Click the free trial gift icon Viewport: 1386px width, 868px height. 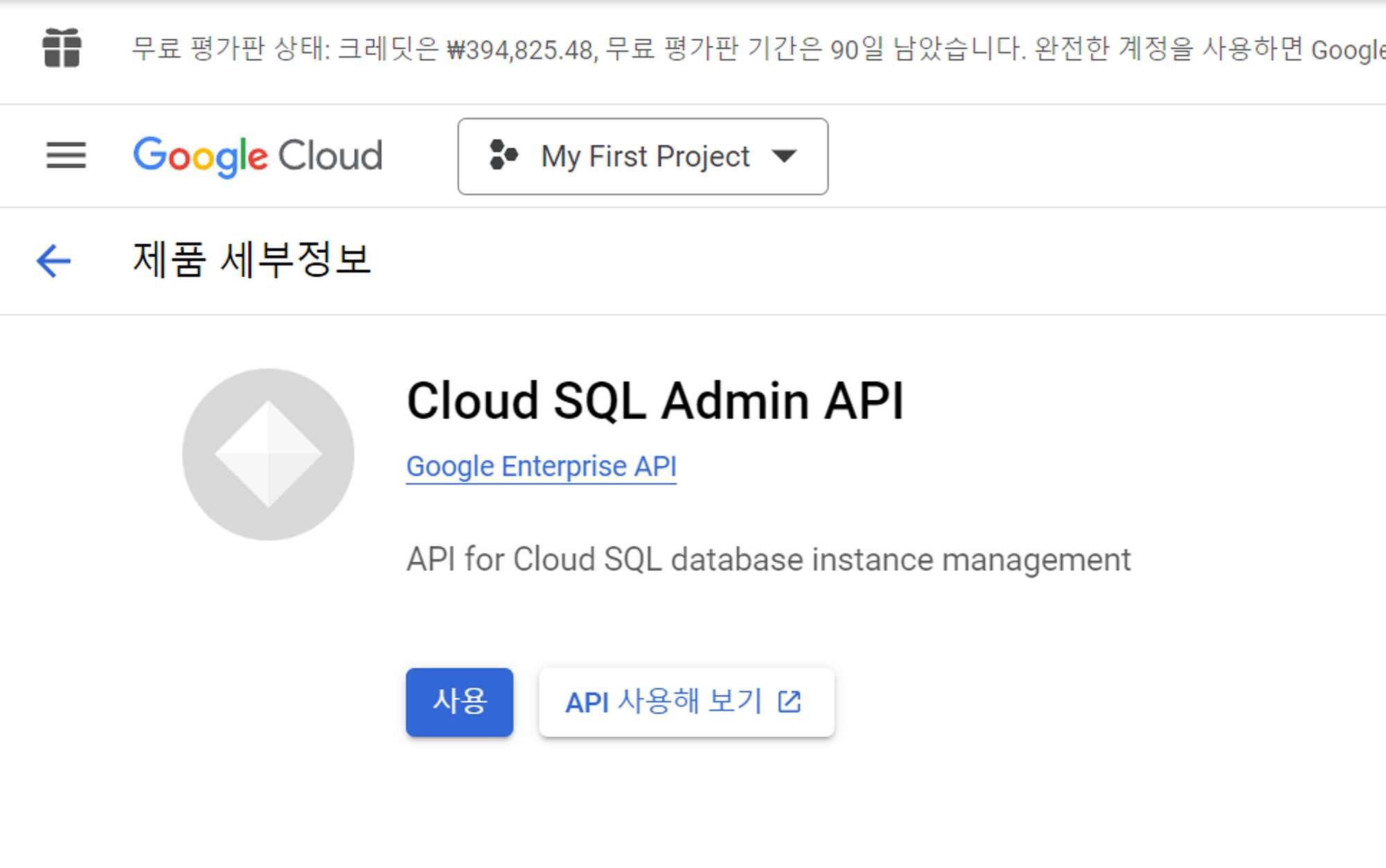click(62, 48)
